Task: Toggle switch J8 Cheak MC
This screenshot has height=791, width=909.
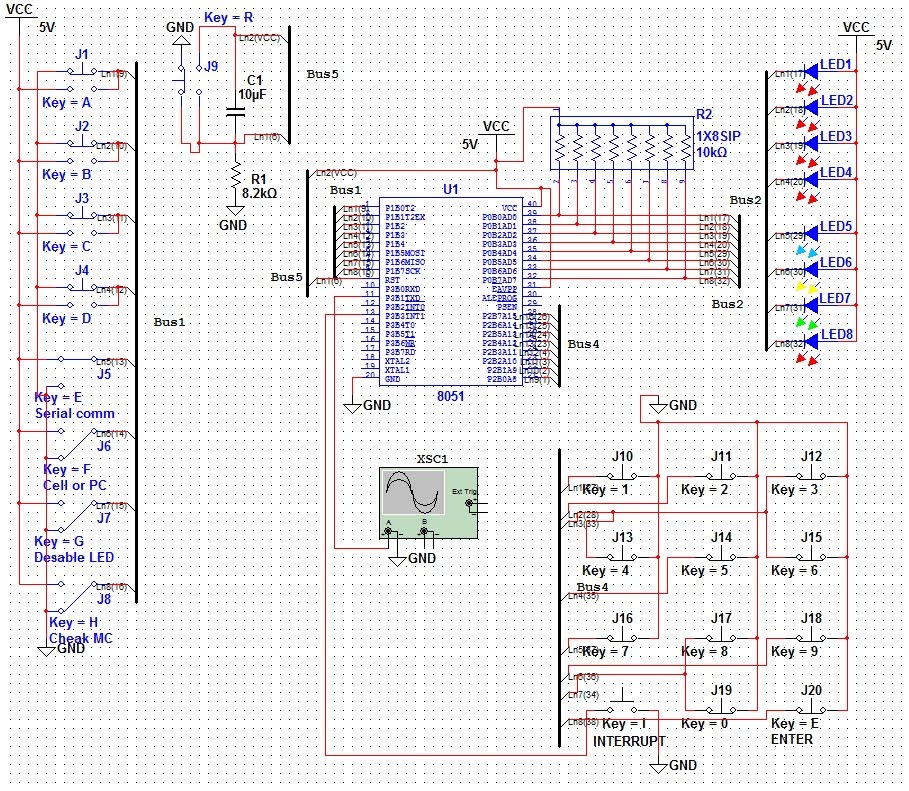Action: coord(78,597)
